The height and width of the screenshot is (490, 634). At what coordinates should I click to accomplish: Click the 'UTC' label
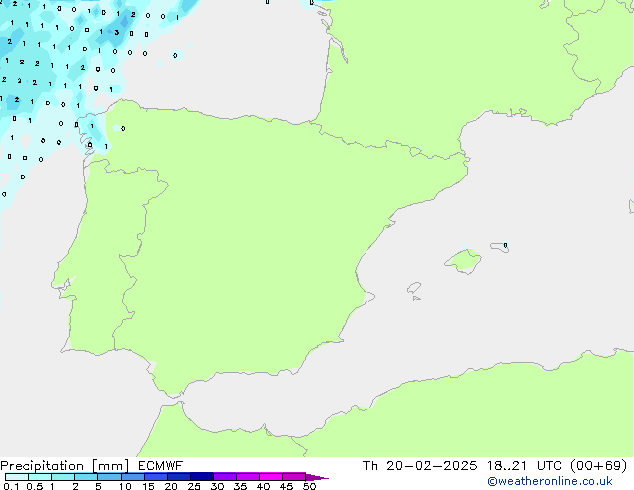tap(549, 466)
